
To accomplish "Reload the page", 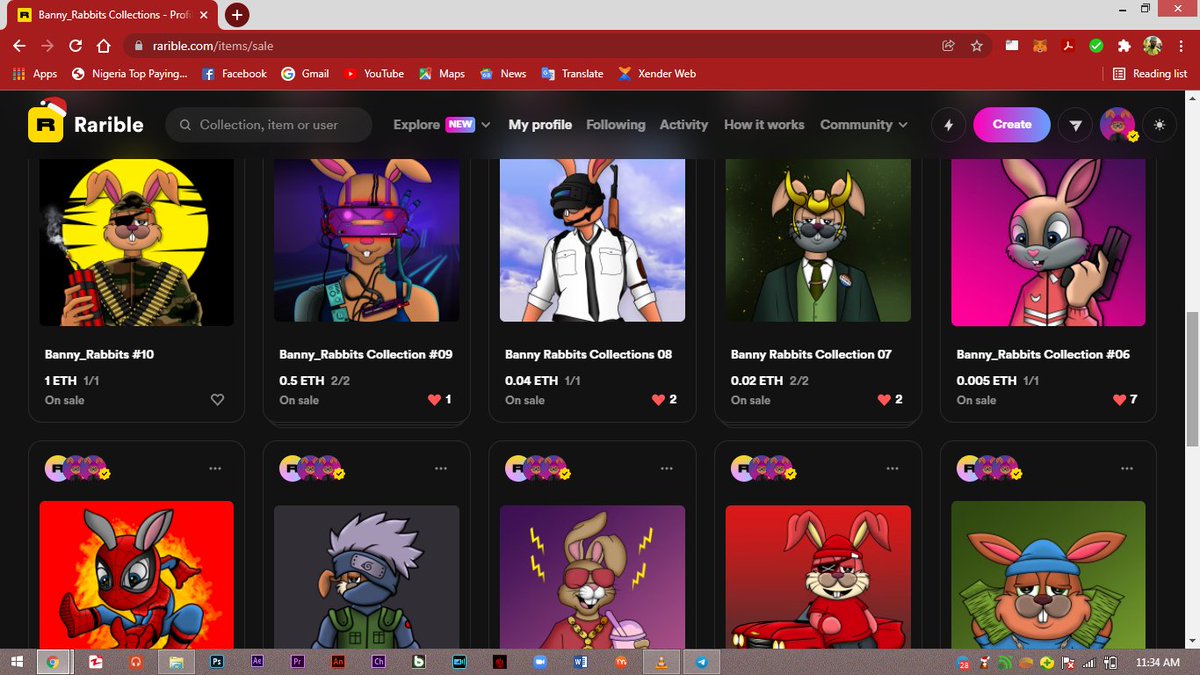I will point(75,46).
